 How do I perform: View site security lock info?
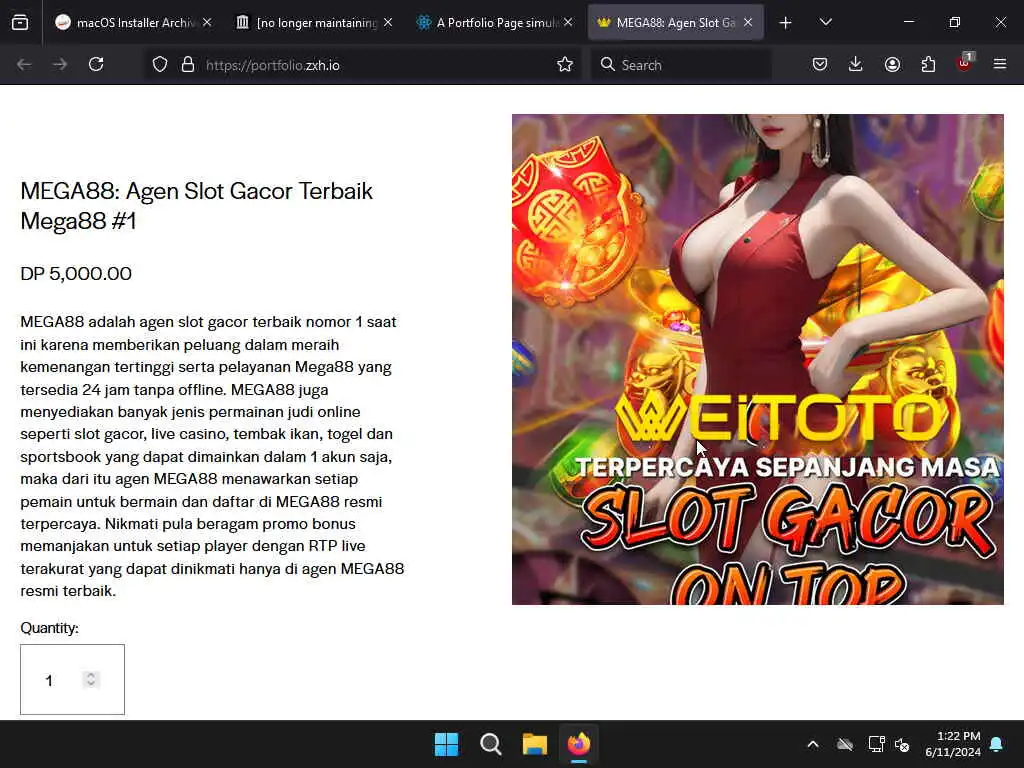point(188,65)
